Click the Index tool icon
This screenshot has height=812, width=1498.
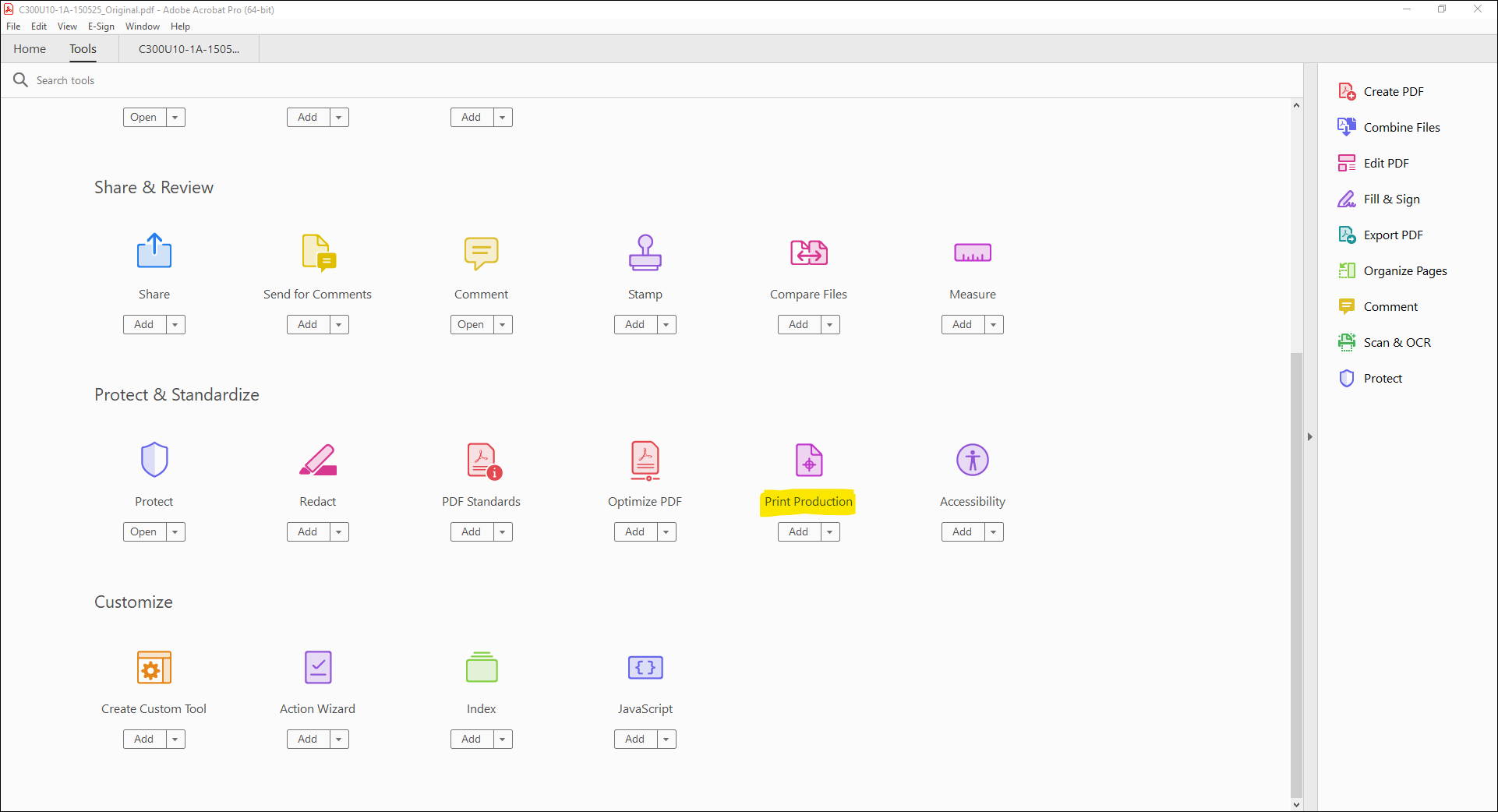[482, 667]
